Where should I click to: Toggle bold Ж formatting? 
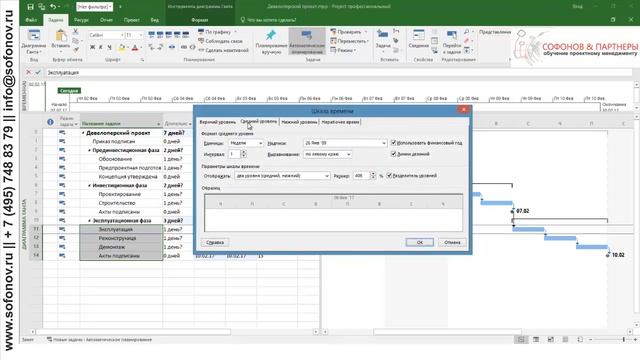tap(92, 48)
